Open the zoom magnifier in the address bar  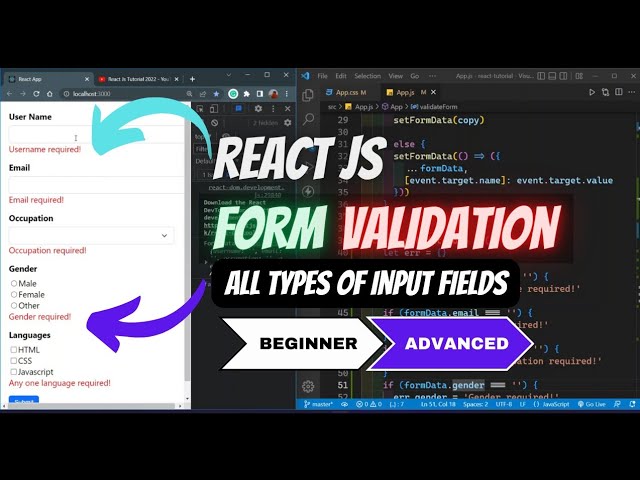[x=189, y=94]
